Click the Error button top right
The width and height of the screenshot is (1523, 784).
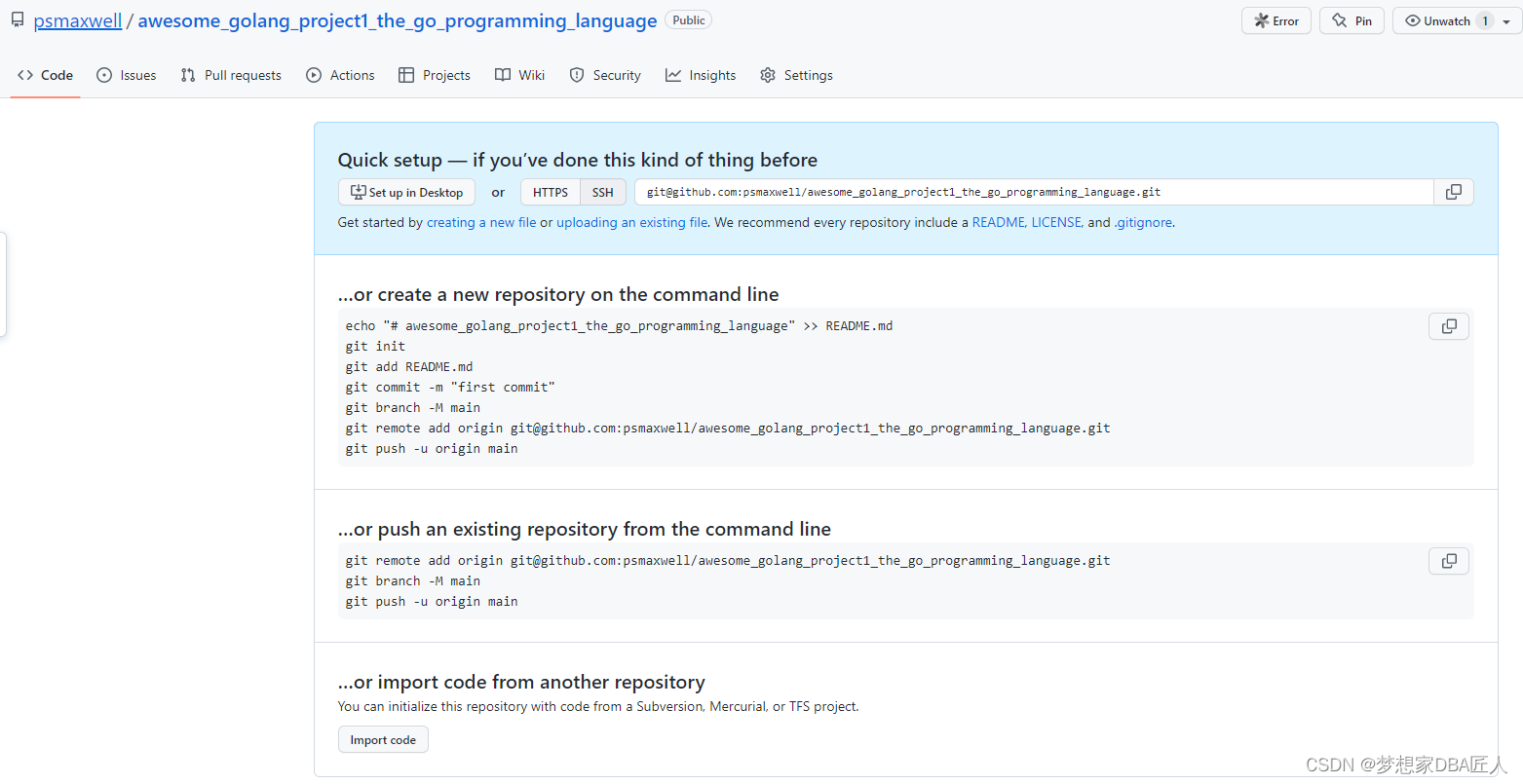[x=1276, y=20]
